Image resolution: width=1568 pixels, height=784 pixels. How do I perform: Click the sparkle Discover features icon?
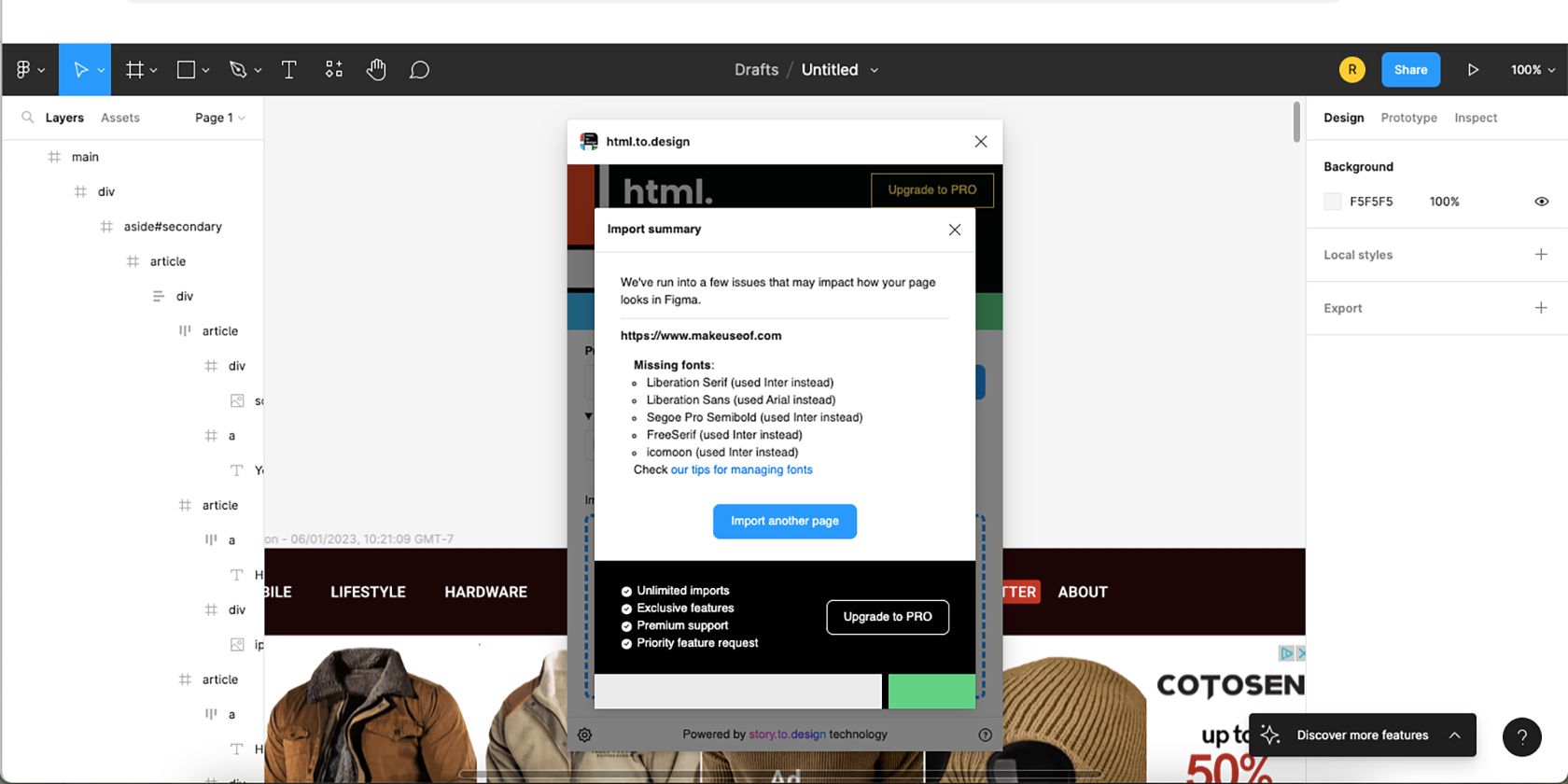tap(1270, 735)
